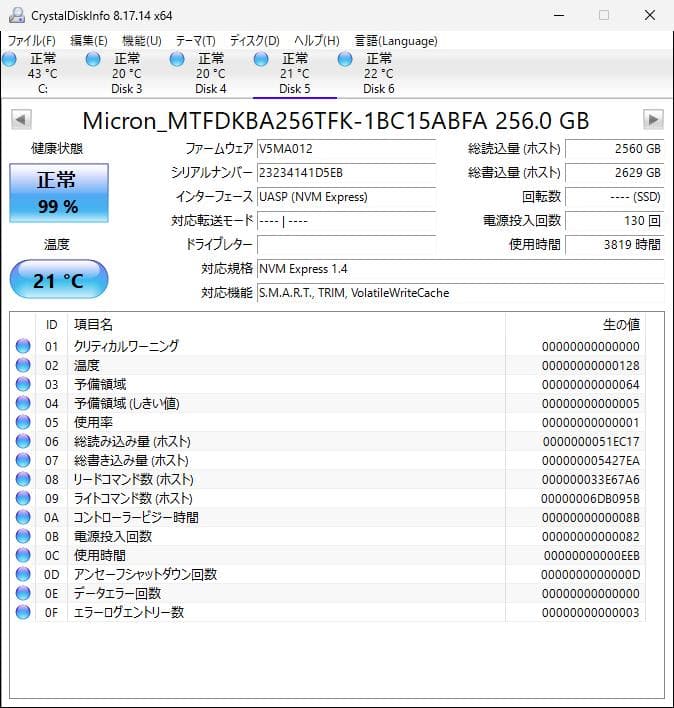Click the power-on count value 130 回
674x708 pixels.
(x=614, y=221)
